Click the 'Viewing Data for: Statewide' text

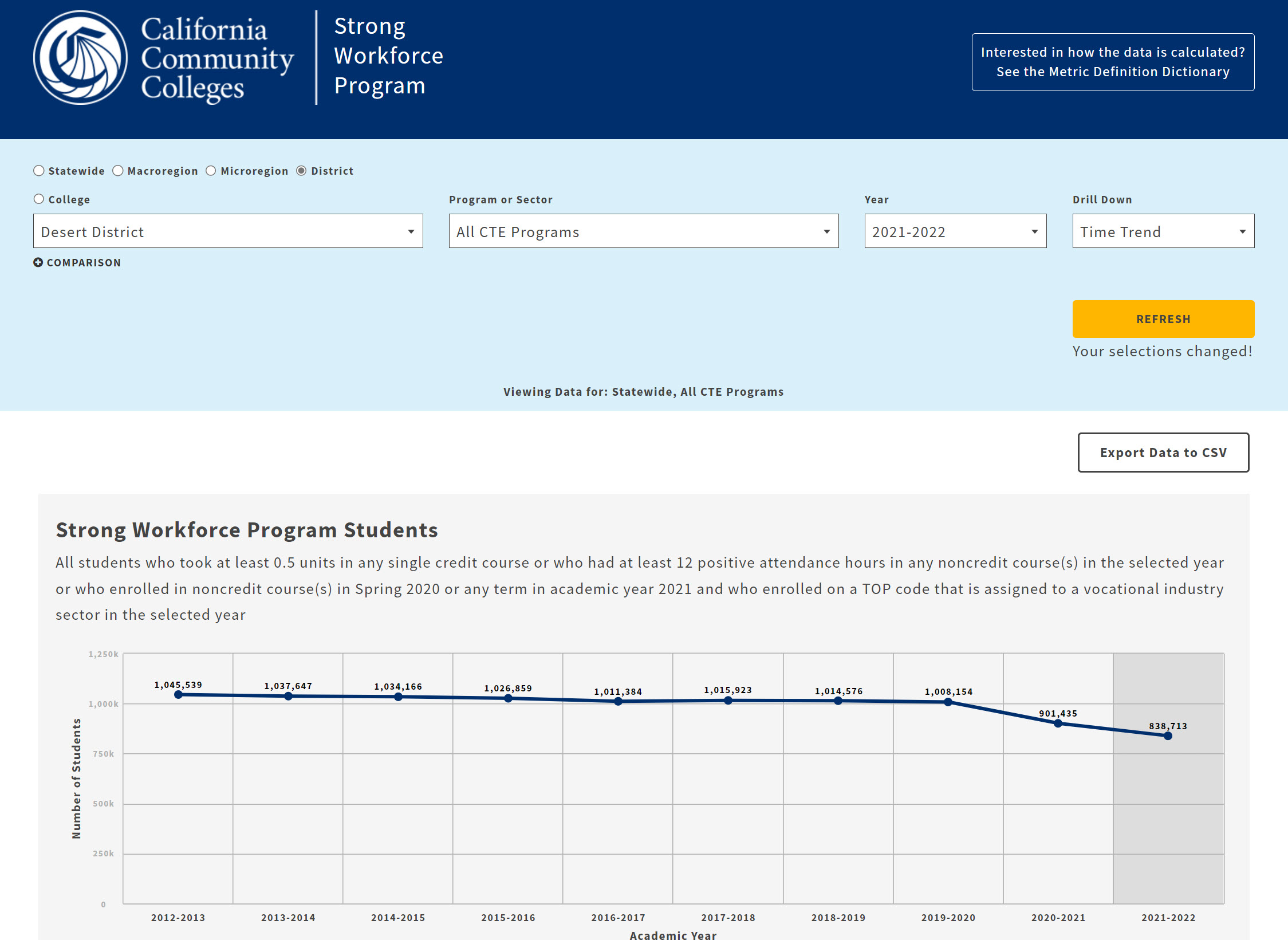(x=644, y=392)
